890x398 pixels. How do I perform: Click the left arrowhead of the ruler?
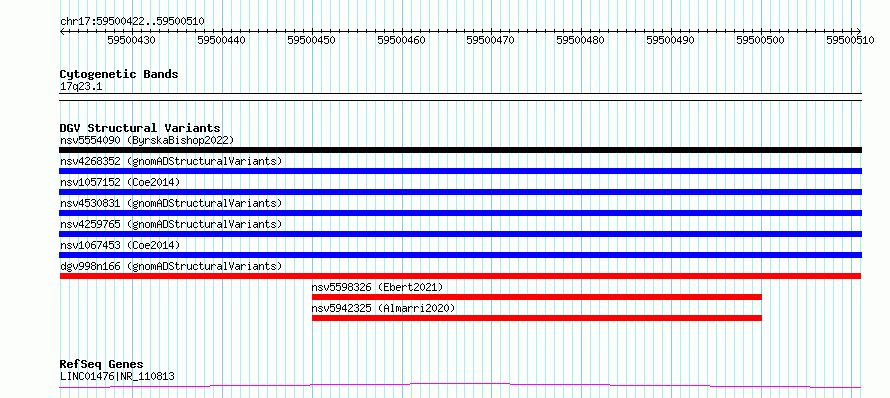(62, 31)
